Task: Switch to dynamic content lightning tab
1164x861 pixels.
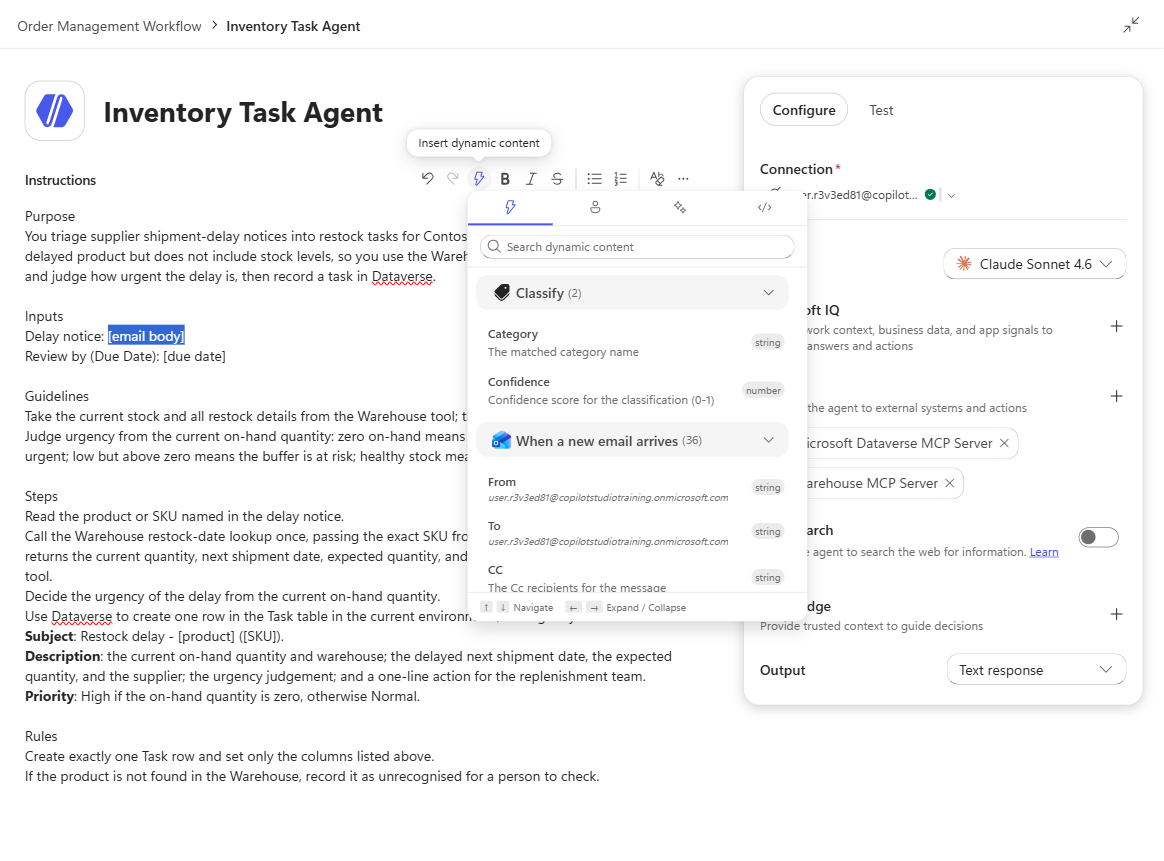Action: click(510, 207)
